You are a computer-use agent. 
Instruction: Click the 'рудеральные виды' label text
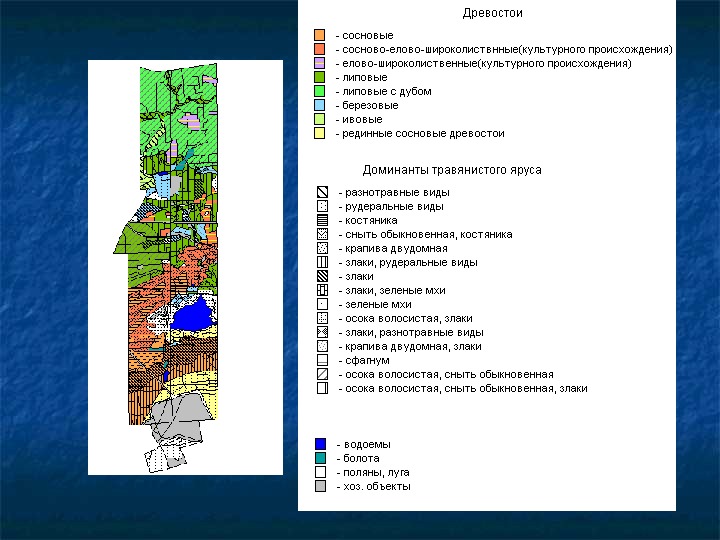pos(394,207)
